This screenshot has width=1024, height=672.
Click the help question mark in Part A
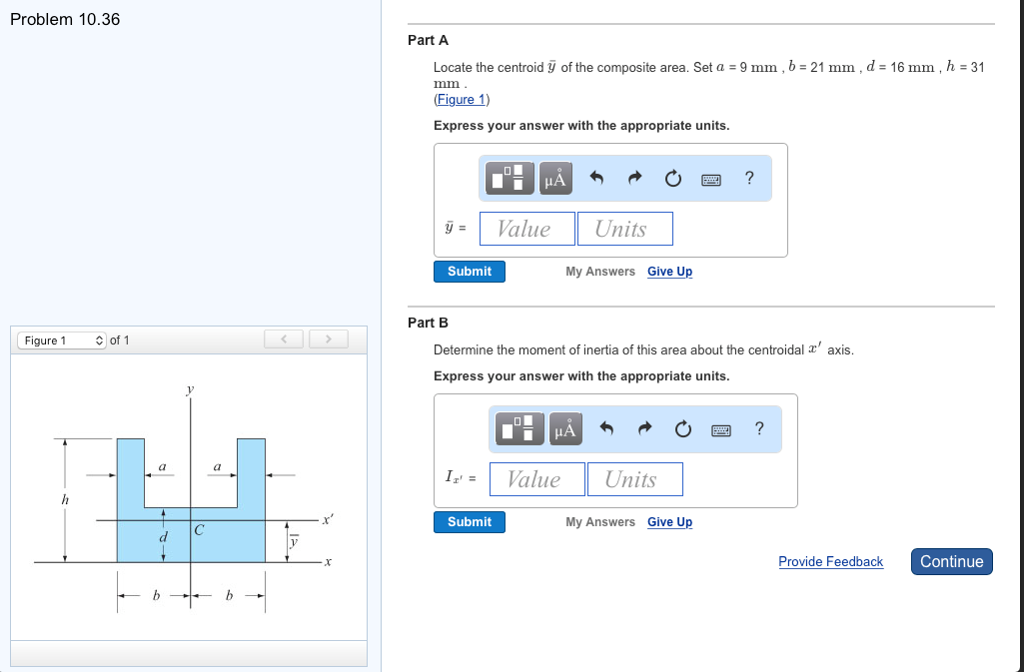tap(749, 177)
